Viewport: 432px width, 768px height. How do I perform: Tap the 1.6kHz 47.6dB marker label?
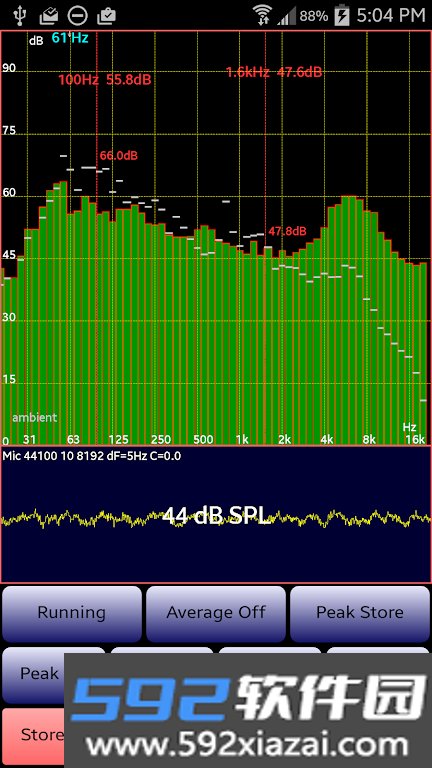coord(274,72)
